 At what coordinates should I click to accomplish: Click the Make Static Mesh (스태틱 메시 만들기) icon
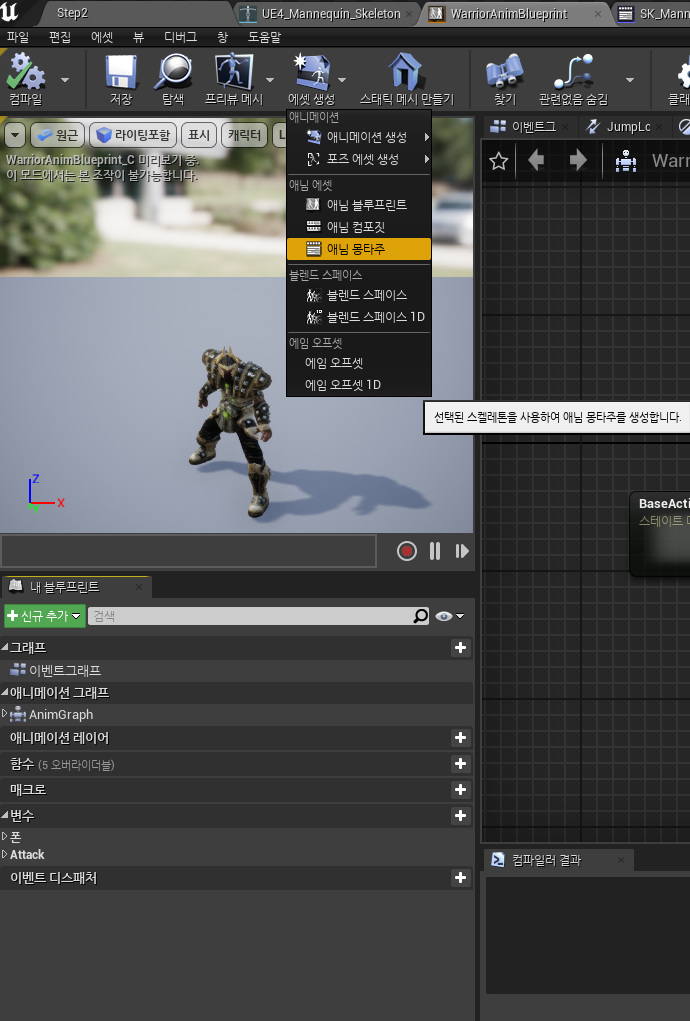coord(406,73)
